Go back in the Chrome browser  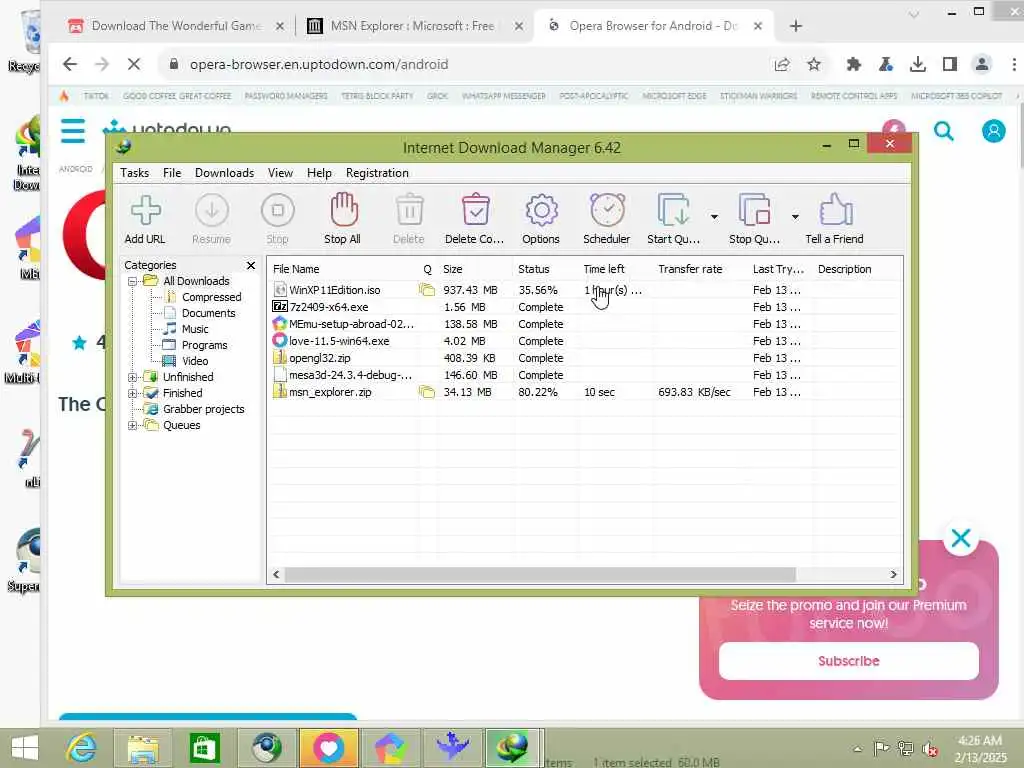click(70, 64)
